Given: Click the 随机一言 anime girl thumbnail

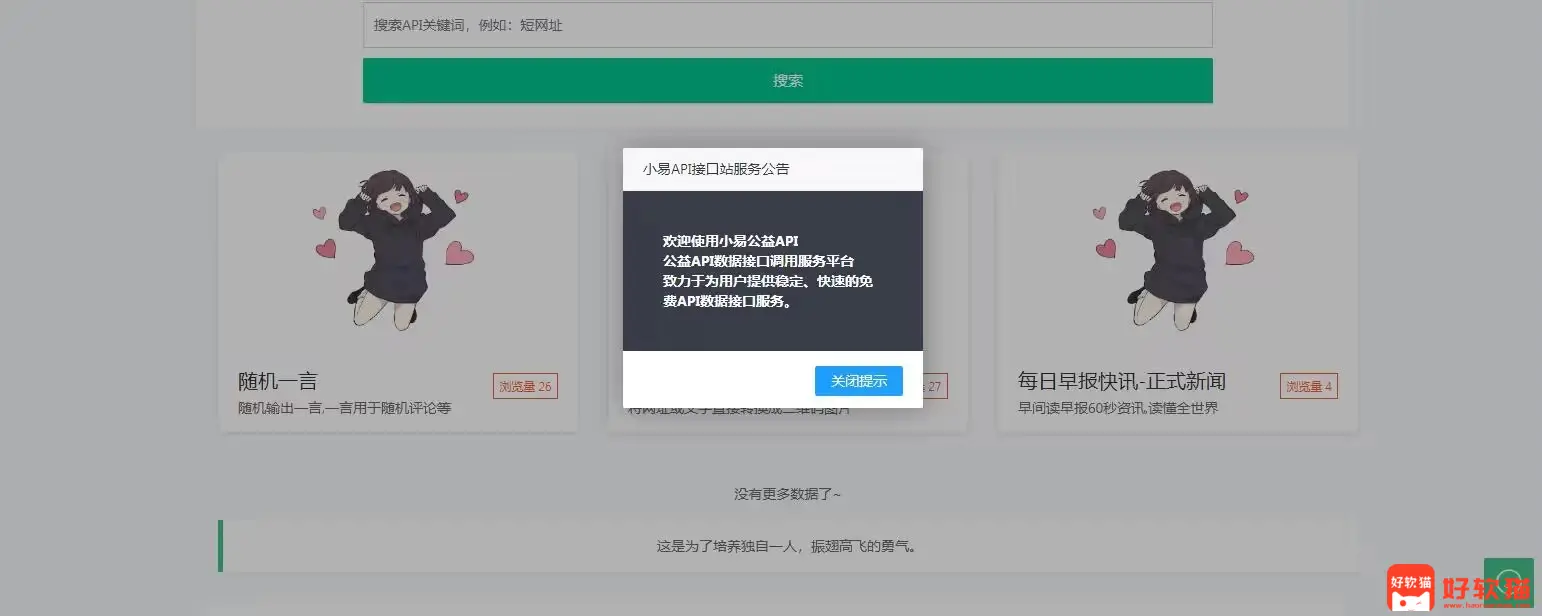Looking at the screenshot, I should tap(398, 248).
